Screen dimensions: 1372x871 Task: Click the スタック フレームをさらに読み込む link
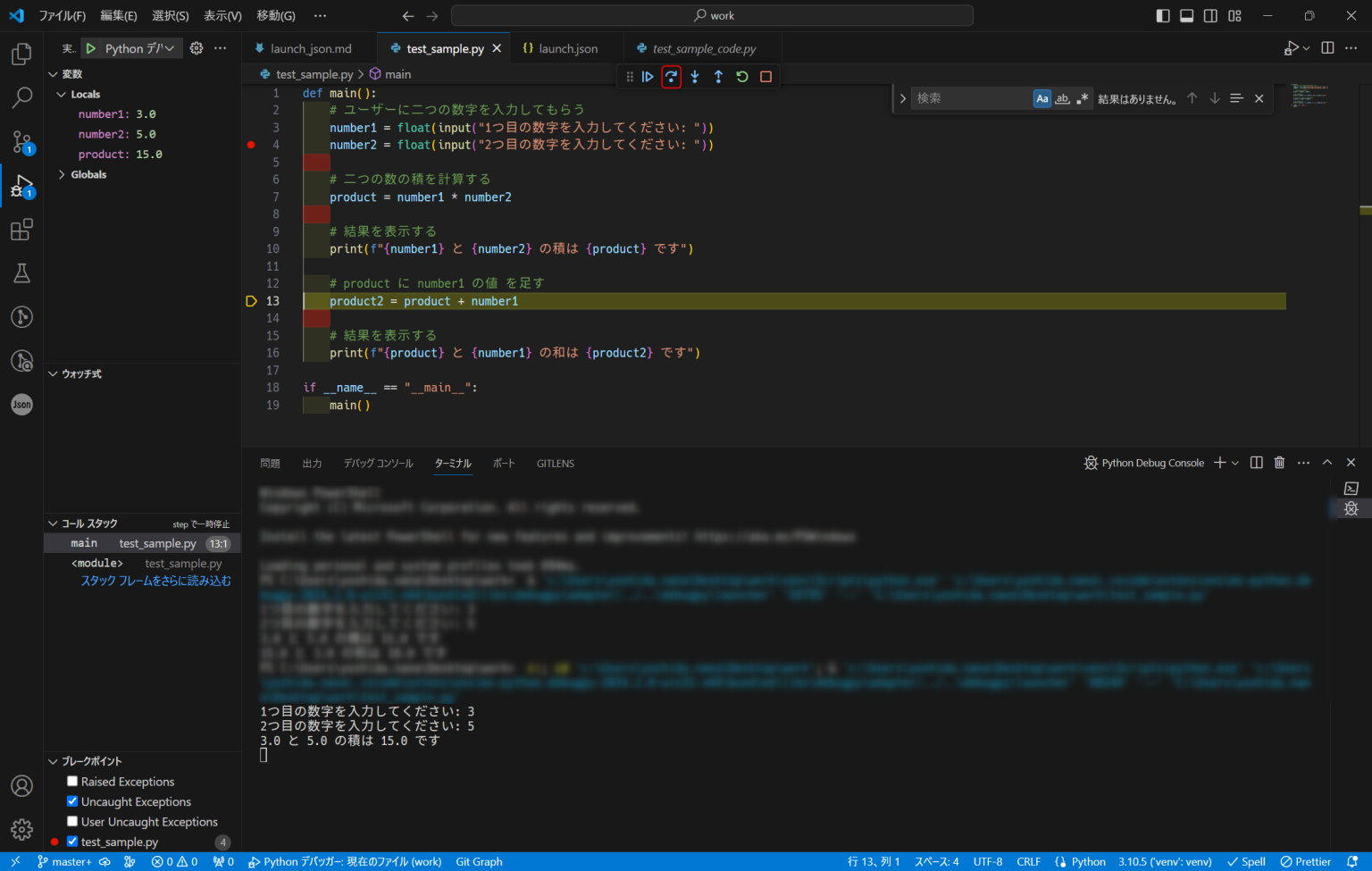156,580
